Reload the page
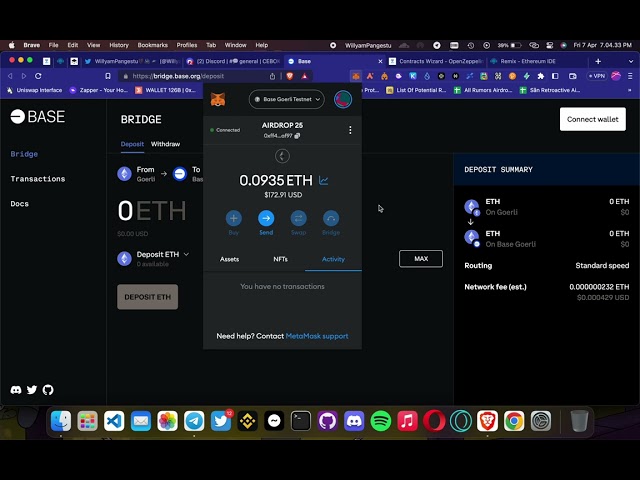The width and height of the screenshot is (640, 480). point(38,76)
